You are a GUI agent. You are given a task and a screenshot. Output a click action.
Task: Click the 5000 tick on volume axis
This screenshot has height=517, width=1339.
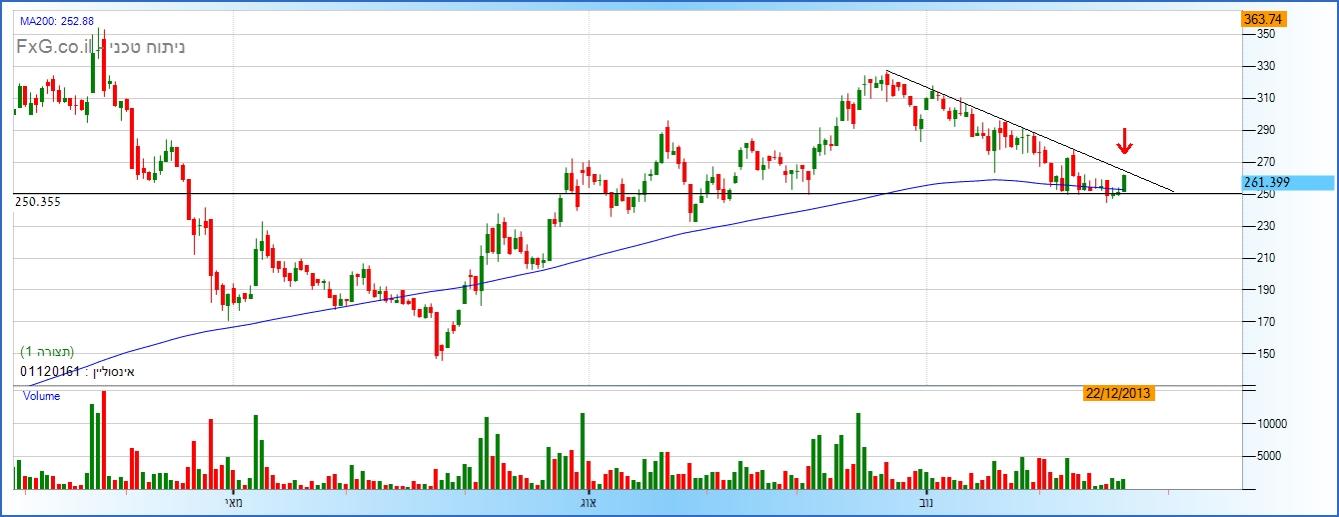(x=1268, y=456)
